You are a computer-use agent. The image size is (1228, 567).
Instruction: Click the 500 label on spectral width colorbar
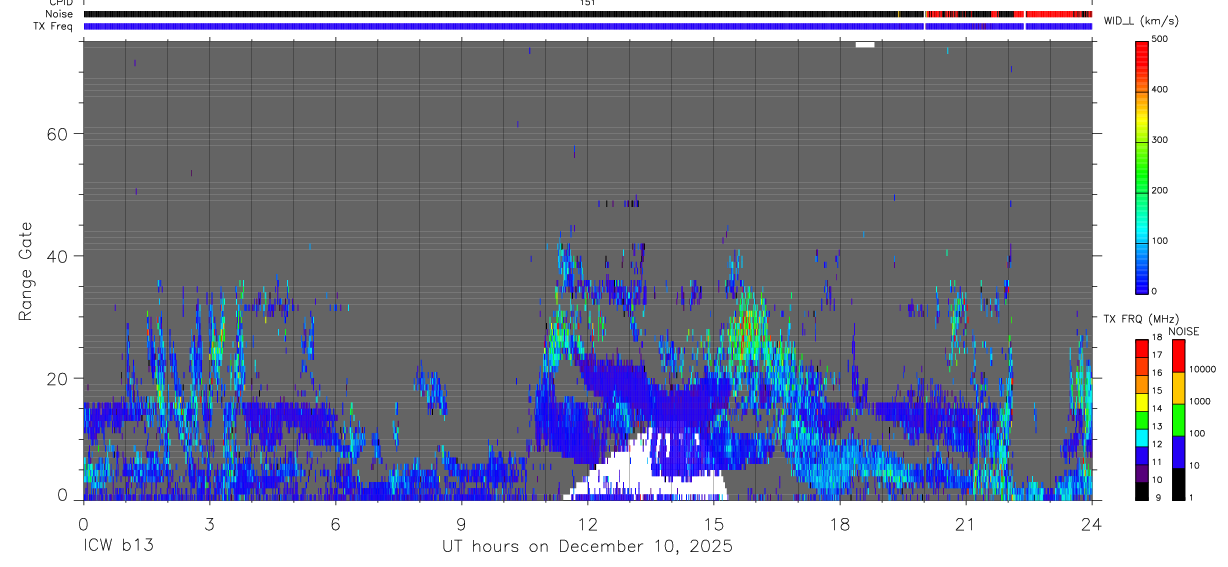pyautogui.click(x=1159, y=39)
